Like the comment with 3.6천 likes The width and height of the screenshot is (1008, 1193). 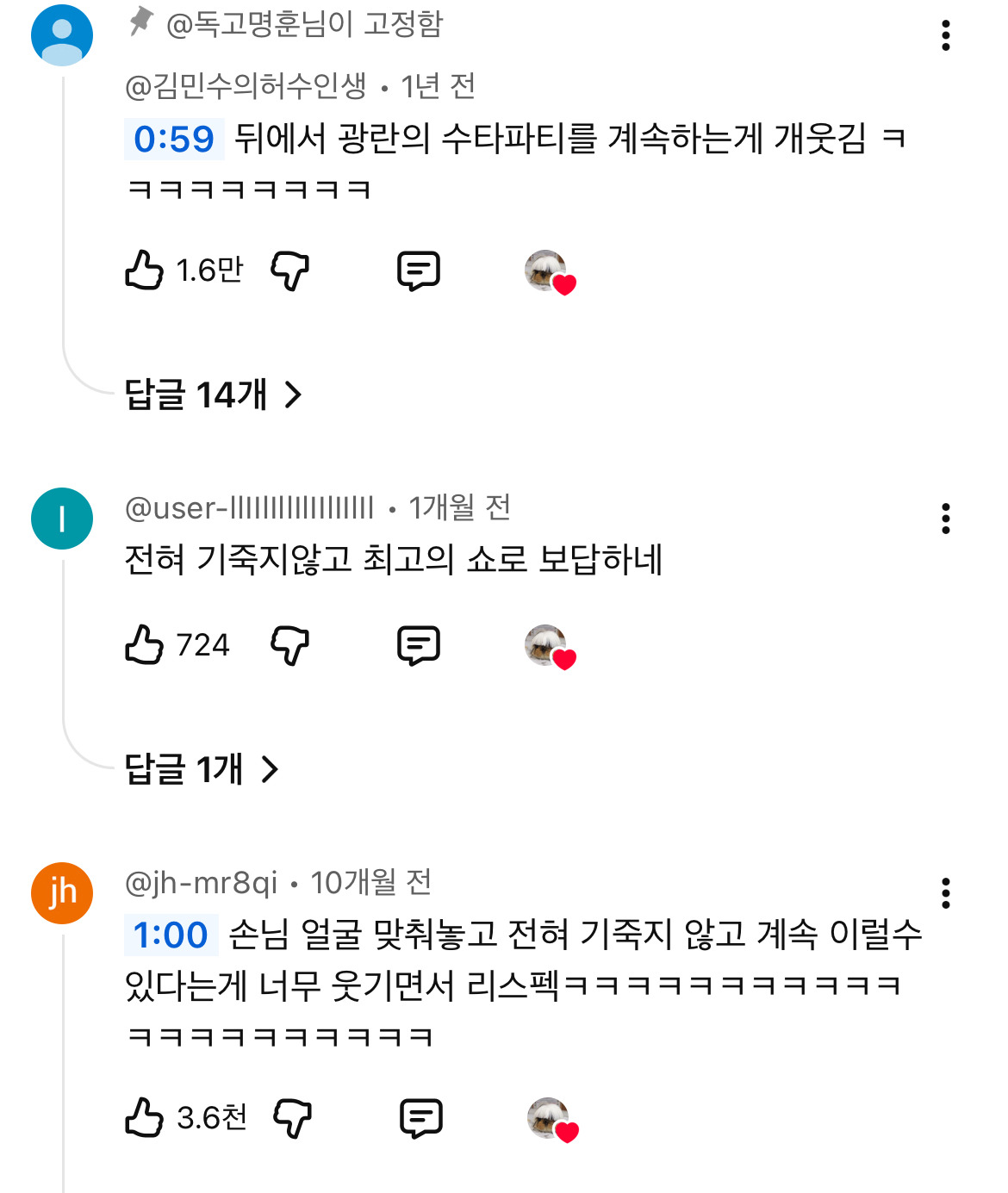point(145,1118)
